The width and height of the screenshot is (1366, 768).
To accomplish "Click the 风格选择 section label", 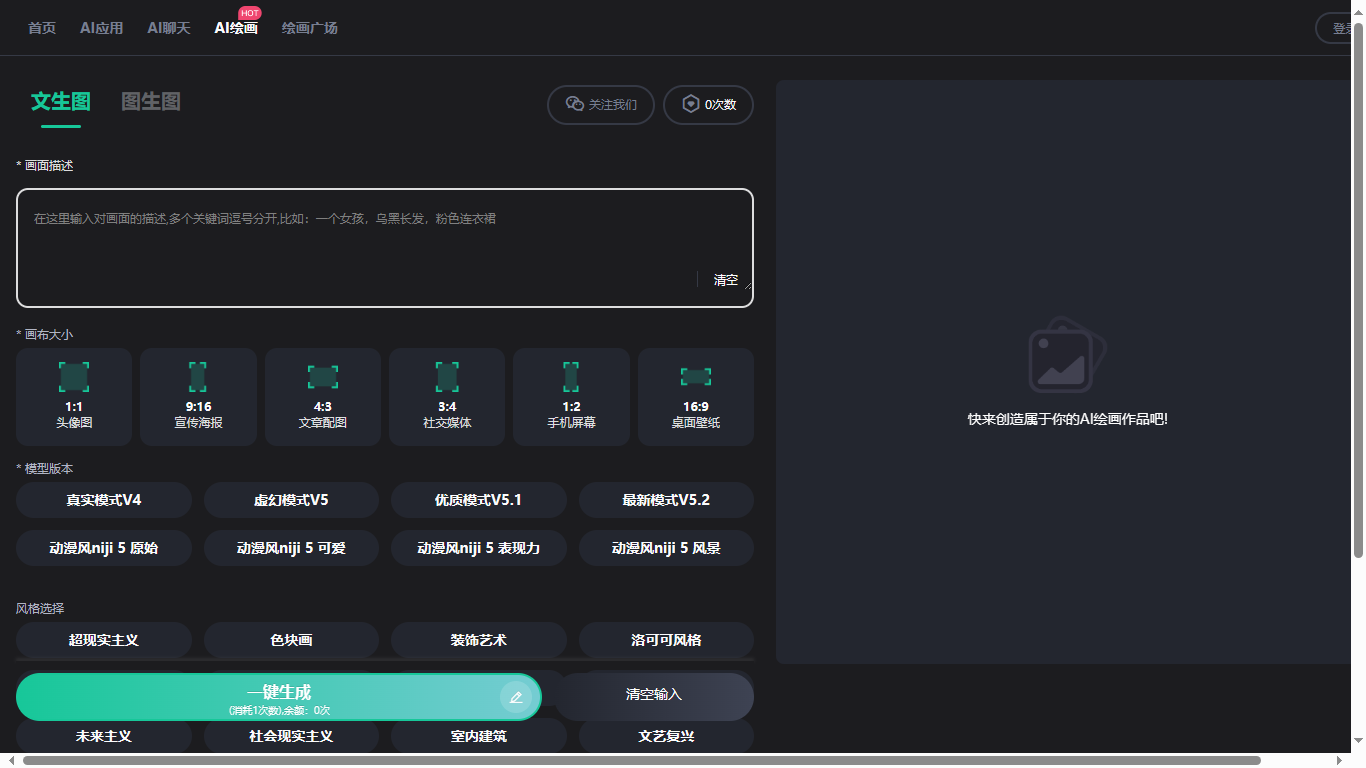I will click(40, 608).
